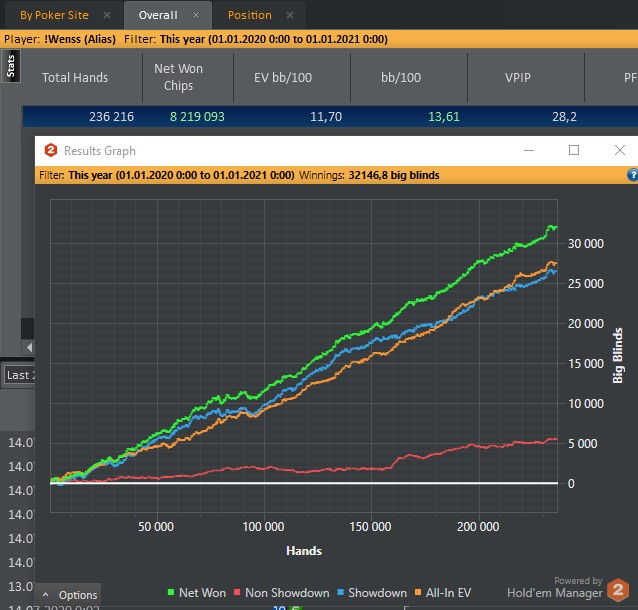Toggle the All-In EV legend entry
Screen dimensions: 638x610
point(443,593)
